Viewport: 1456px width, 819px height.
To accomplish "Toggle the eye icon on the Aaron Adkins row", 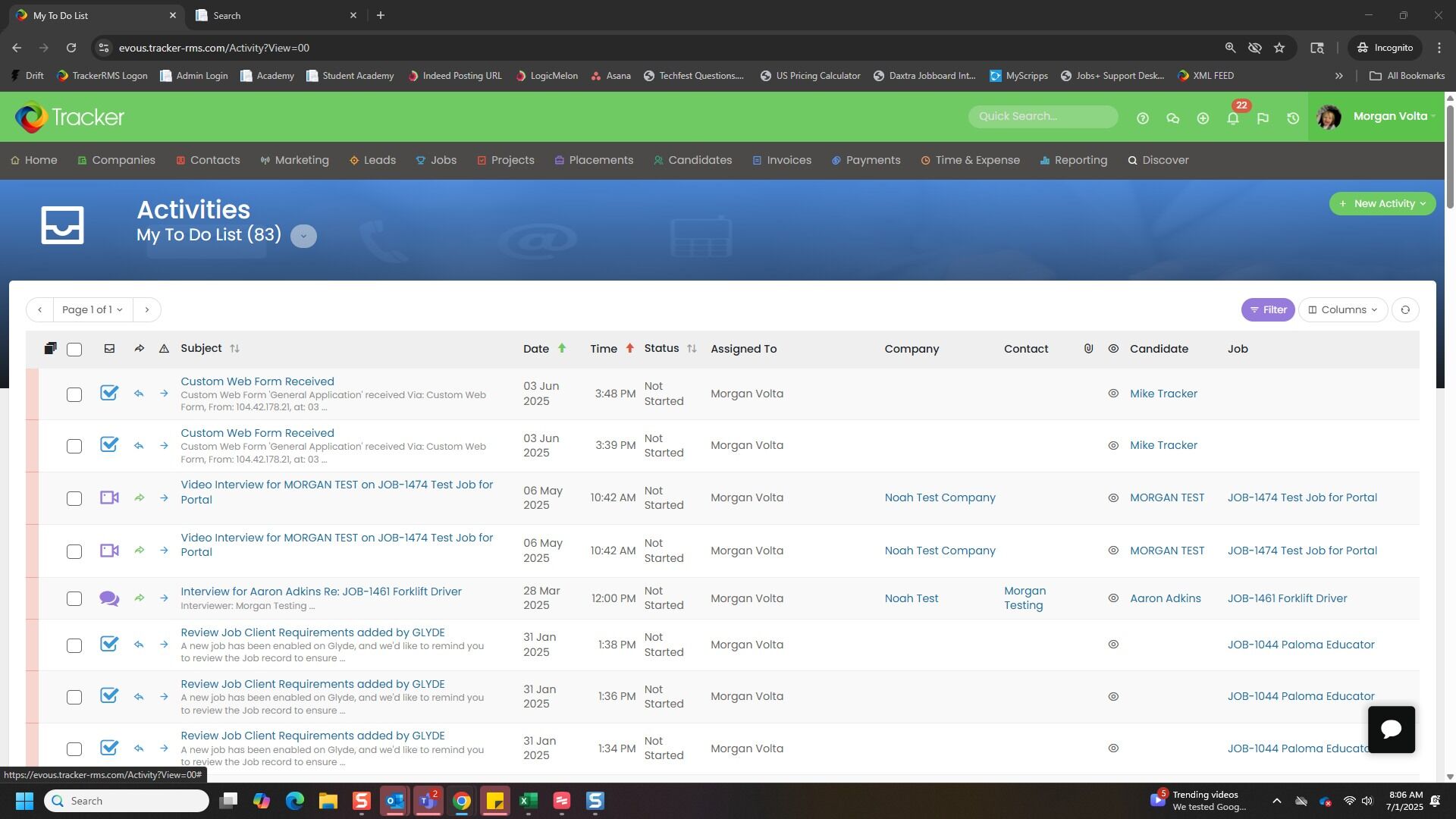I will (x=1113, y=598).
